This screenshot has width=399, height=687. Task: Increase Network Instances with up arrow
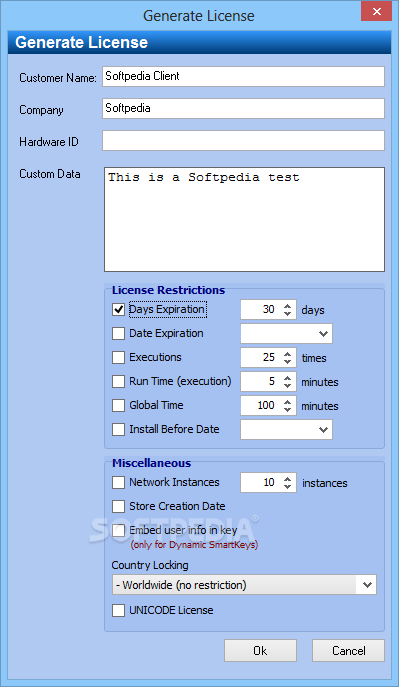pyautogui.click(x=287, y=478)
